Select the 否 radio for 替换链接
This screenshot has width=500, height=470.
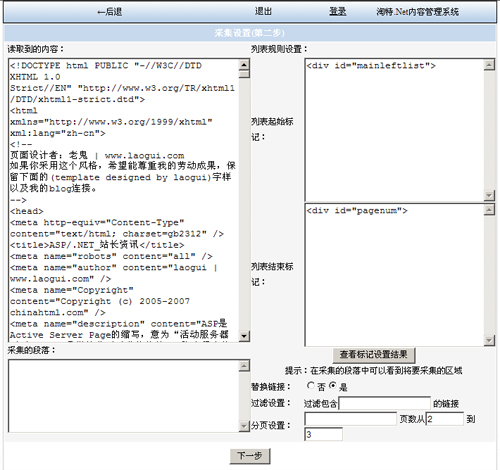tap(311, 386)
